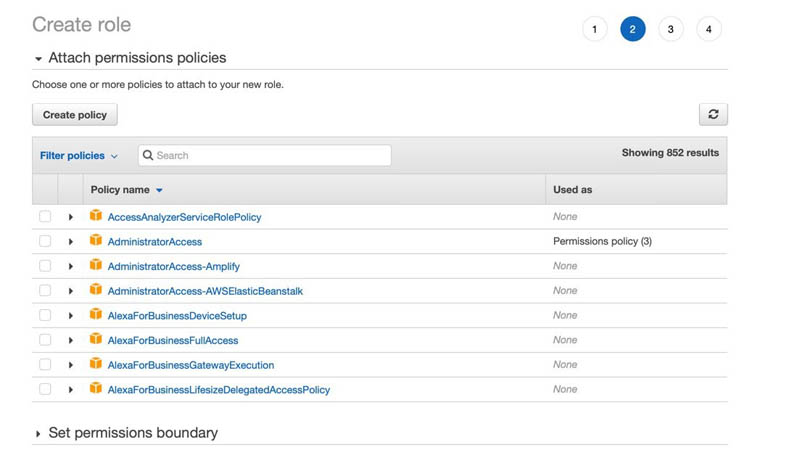
Task: Expand the AlexaForBusinessDeviceSetup row arrow
Action: [x=71, y=316]
